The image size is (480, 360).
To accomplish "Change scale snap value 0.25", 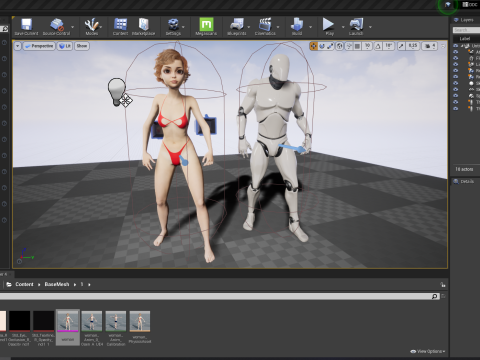I will pos(413,46).
